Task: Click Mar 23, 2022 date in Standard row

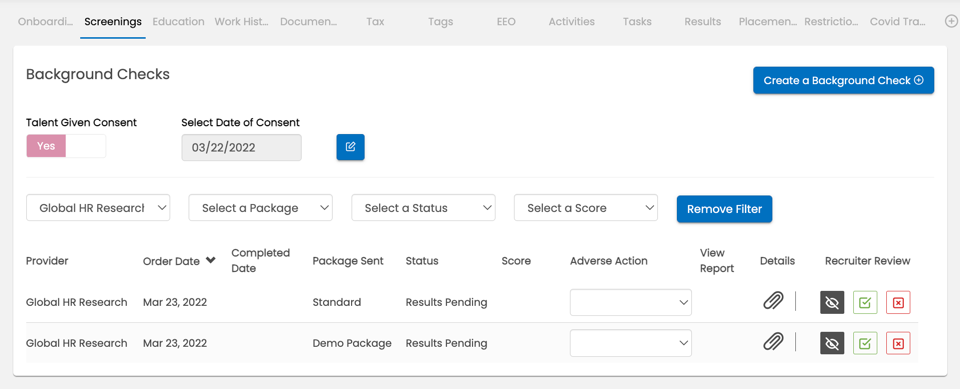Action: pos(175,302)
